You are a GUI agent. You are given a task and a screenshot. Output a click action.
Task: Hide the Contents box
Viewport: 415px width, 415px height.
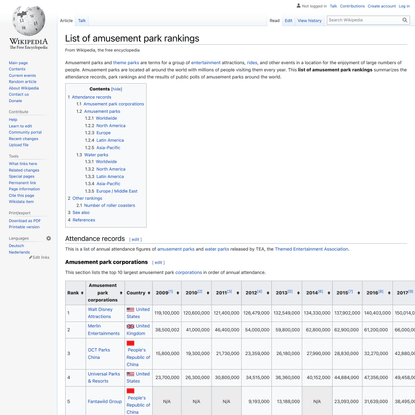coord(117,89)
